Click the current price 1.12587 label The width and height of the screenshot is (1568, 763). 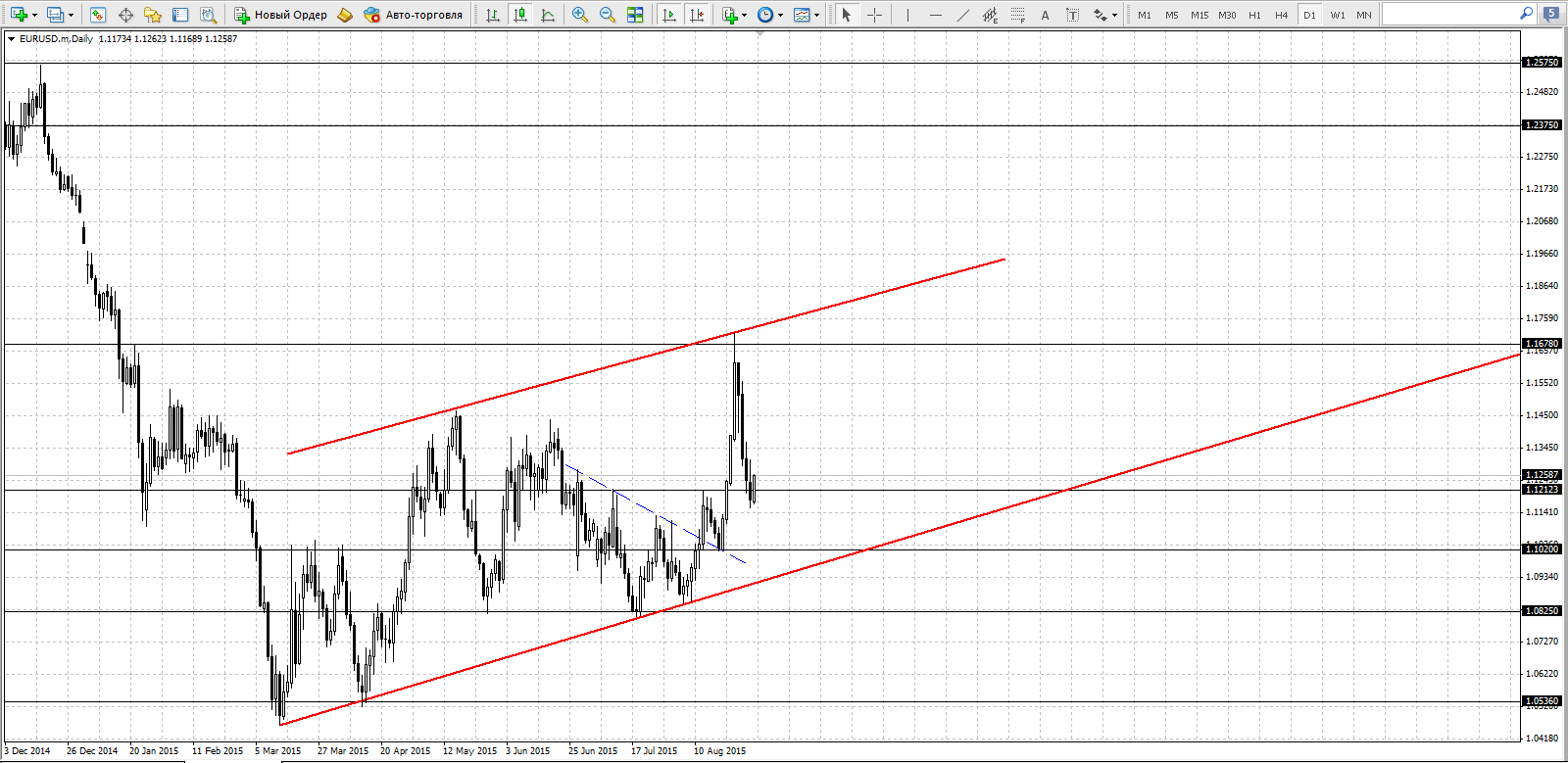tap(1542, 475)
